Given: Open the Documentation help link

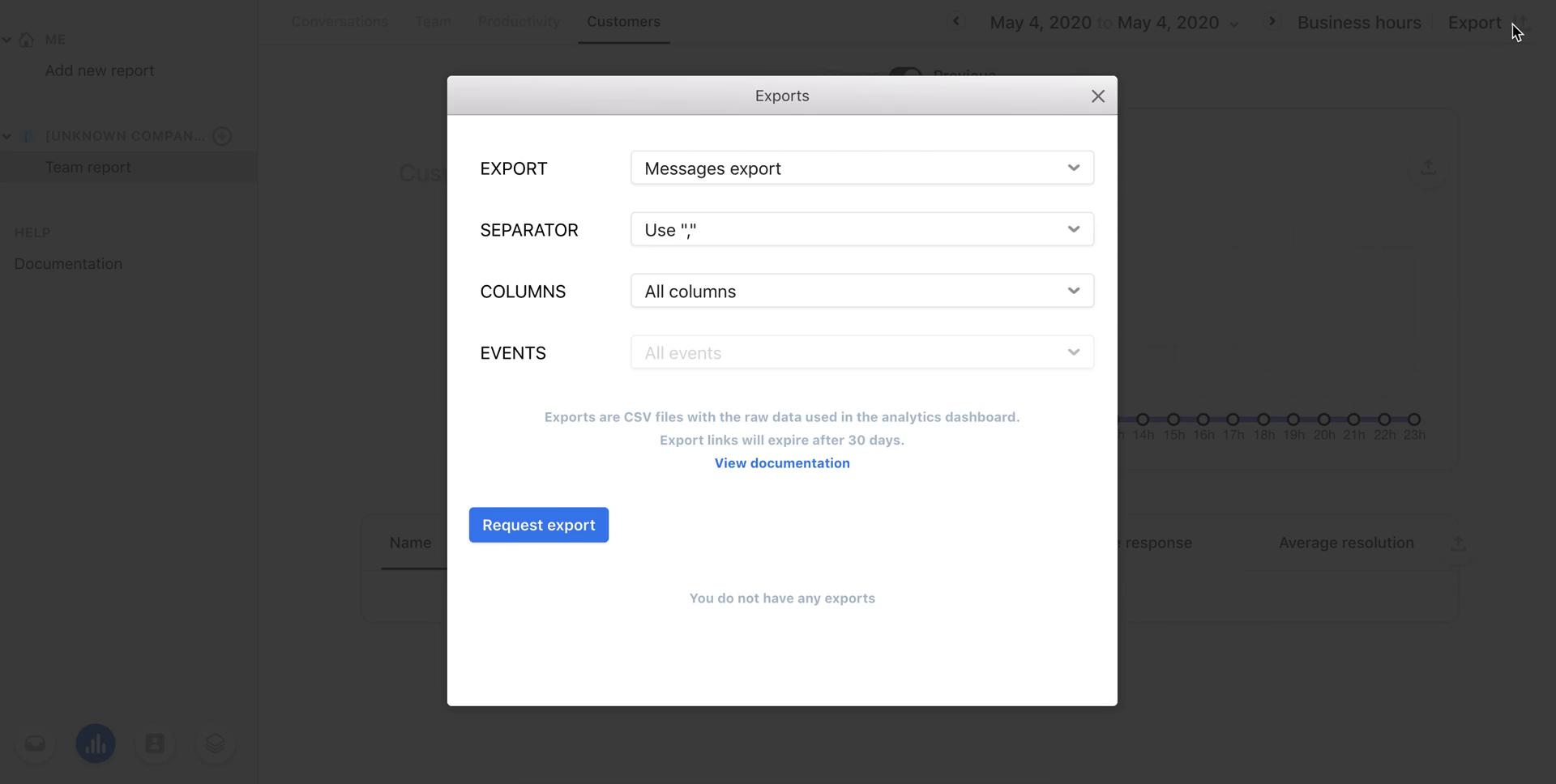Looking at the screenshot, I should tap(68, 264).
